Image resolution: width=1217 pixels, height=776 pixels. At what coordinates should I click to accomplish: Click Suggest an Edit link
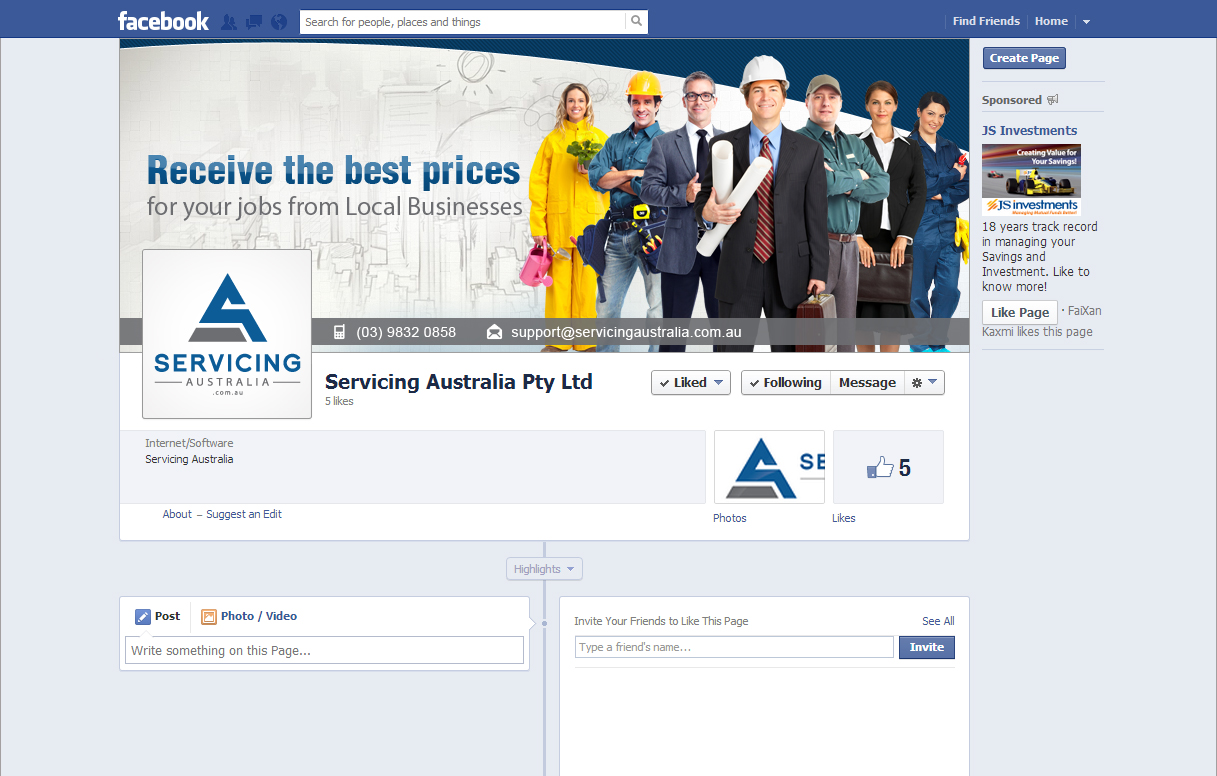click(x=244, y=514)
